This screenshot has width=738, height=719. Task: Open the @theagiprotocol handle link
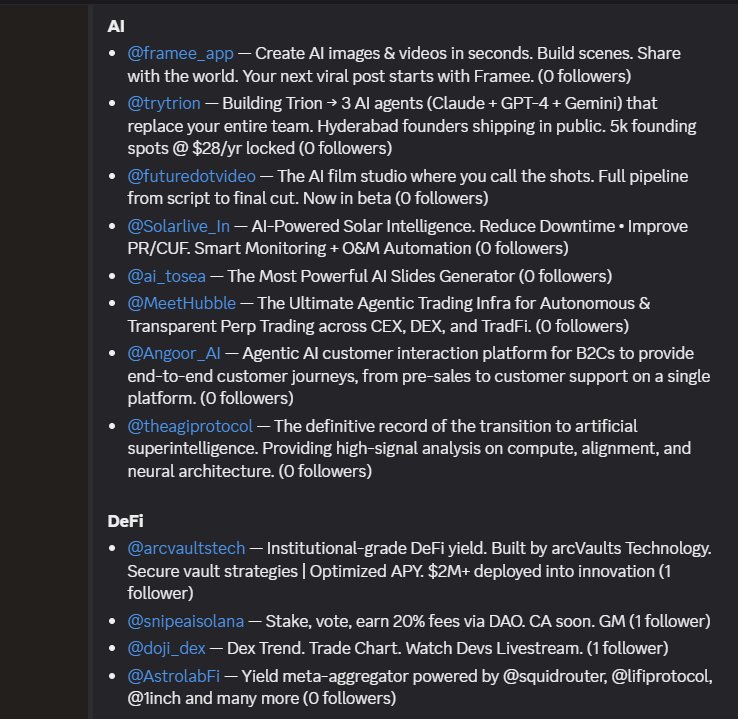pos(190,426)
